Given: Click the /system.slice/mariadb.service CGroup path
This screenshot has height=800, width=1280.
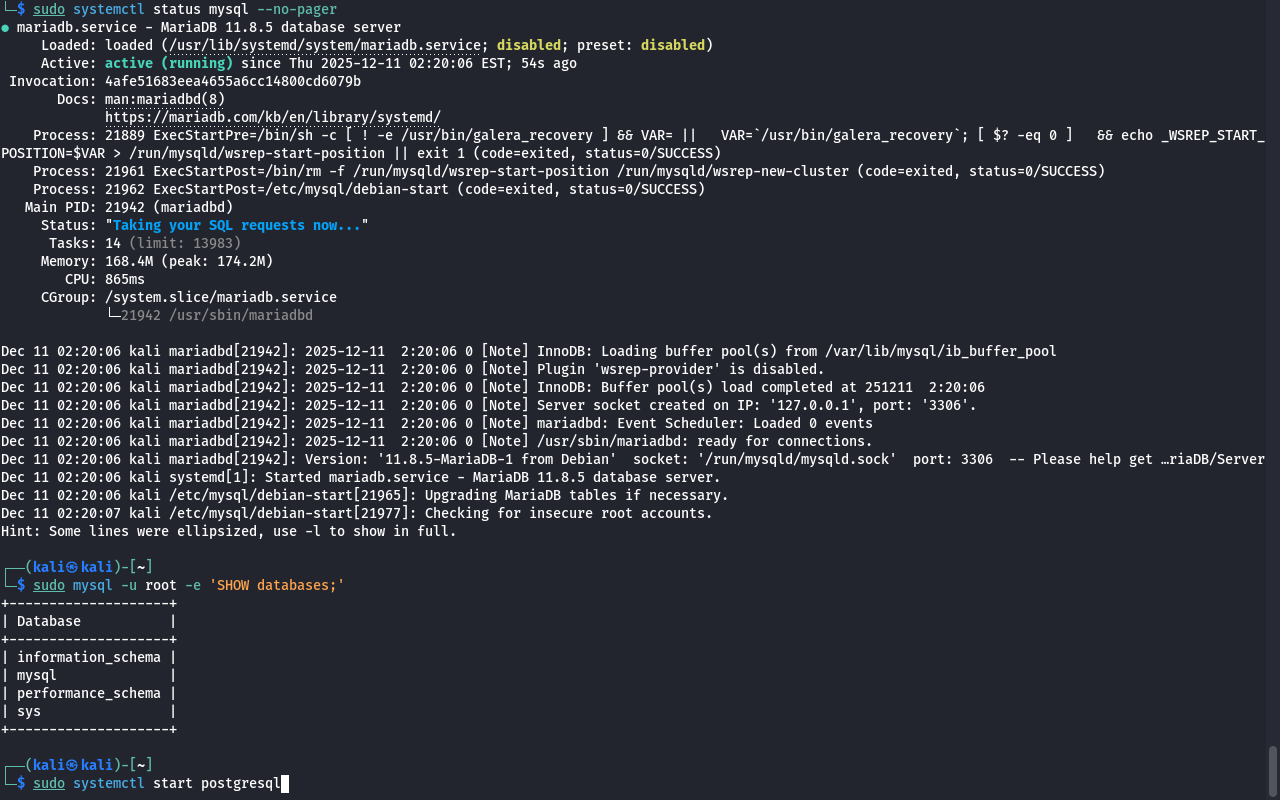Looking at the screenshot, I should pyautogui.click(x=220, y=297).
